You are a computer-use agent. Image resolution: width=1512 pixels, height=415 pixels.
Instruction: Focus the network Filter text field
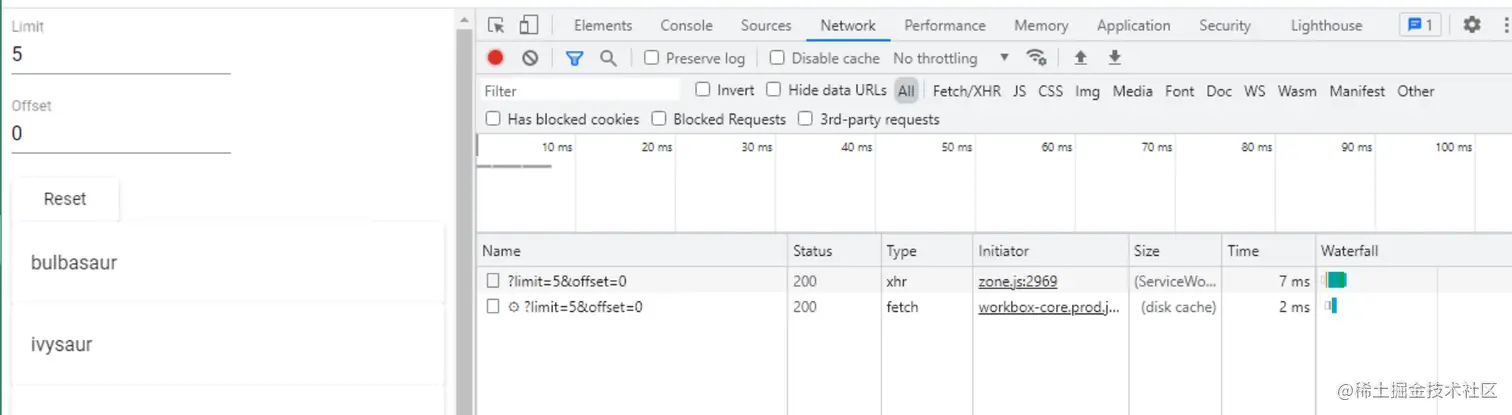(x=580, y=91)
